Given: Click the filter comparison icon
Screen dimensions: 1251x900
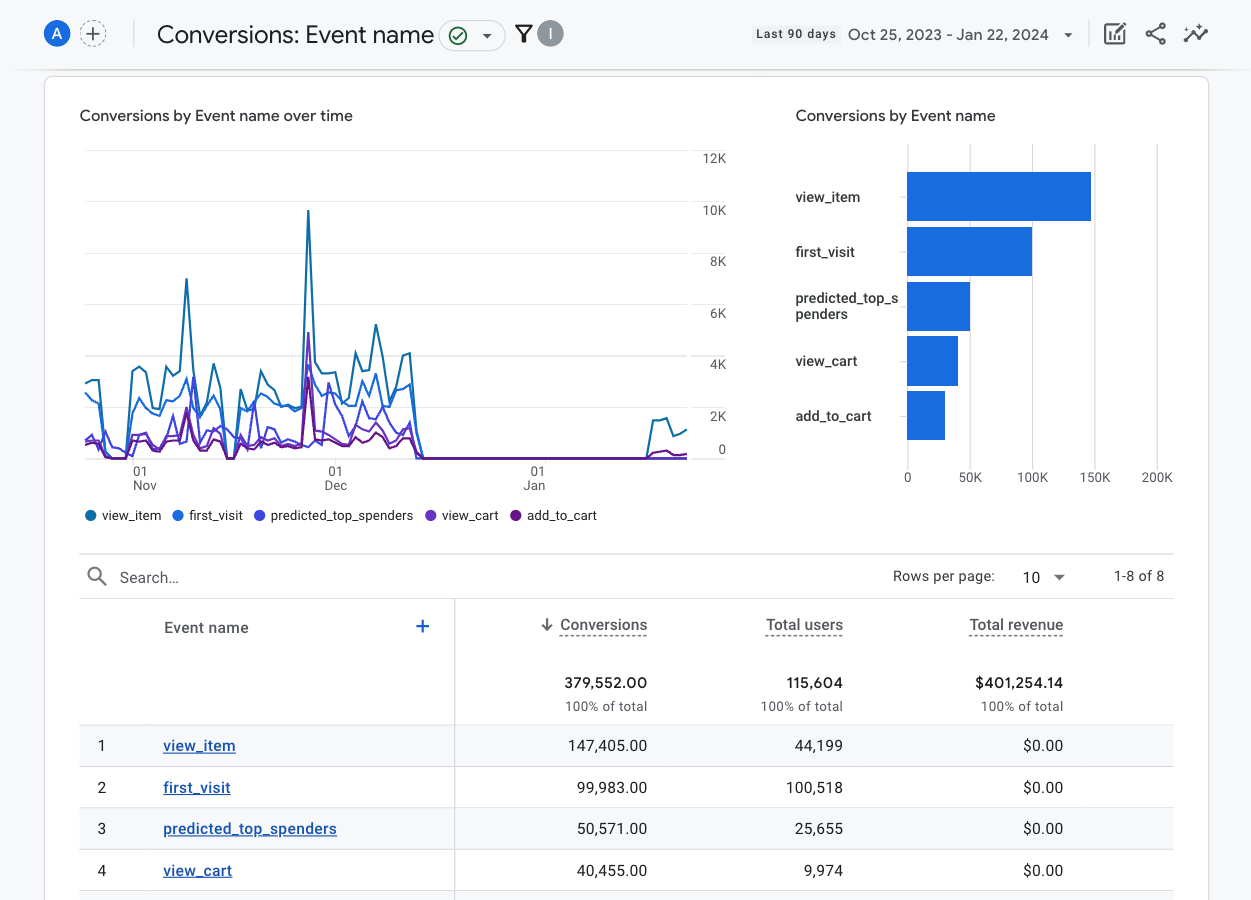Looking at the screenshot, I should (523, 33).
